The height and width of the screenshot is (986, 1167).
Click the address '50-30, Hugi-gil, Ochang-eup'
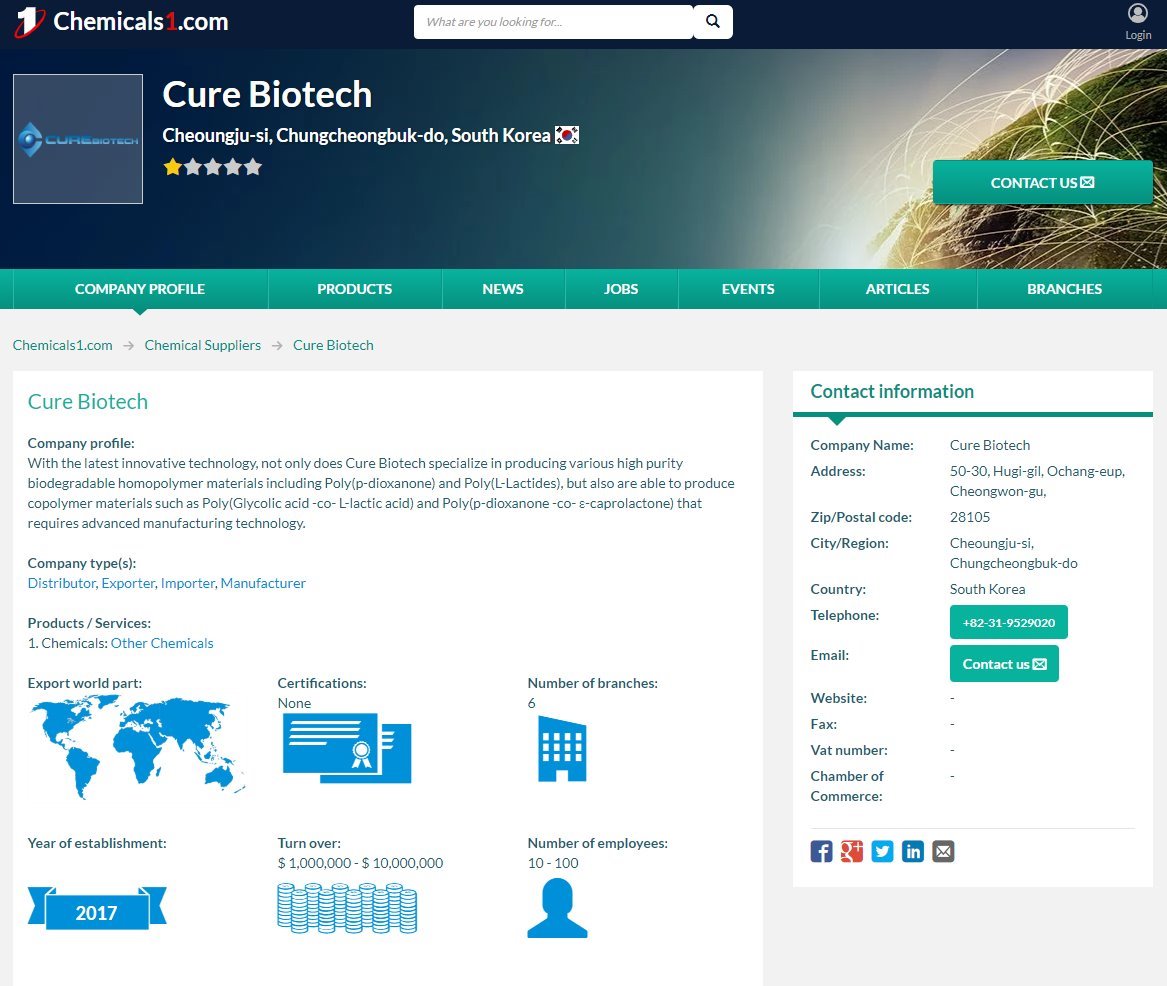pos(1037,471)
